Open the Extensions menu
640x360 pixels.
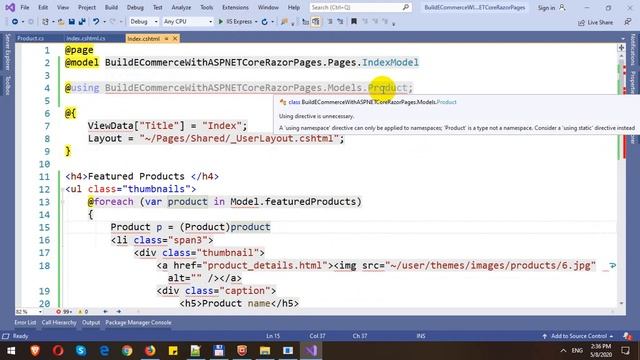coord(235,7)
